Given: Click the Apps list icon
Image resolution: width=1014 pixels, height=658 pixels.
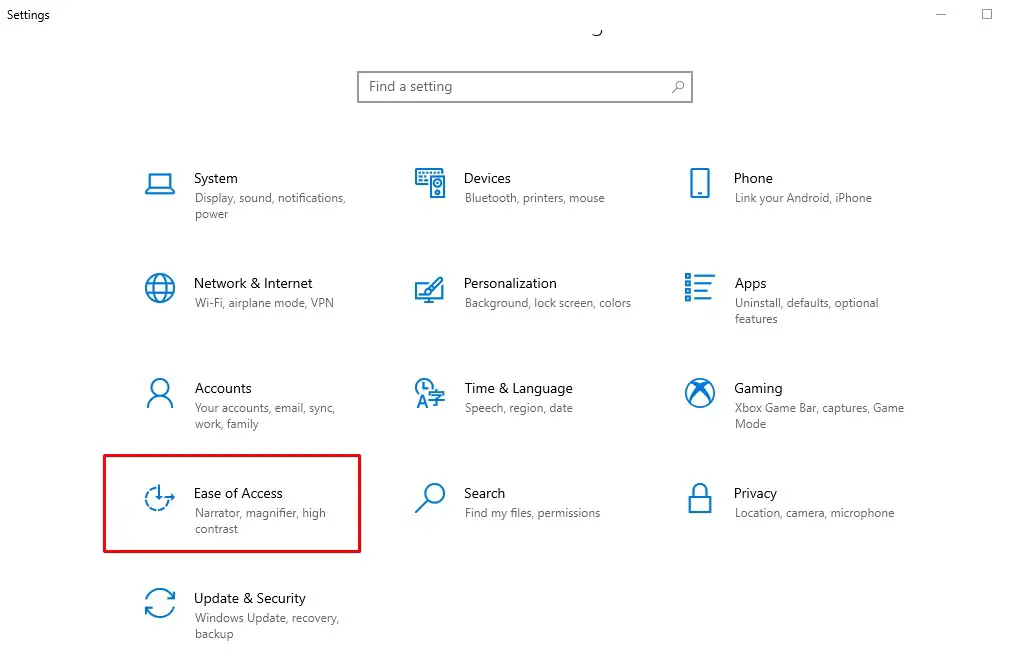Looking at the screenshot, I should coord(700,287).
